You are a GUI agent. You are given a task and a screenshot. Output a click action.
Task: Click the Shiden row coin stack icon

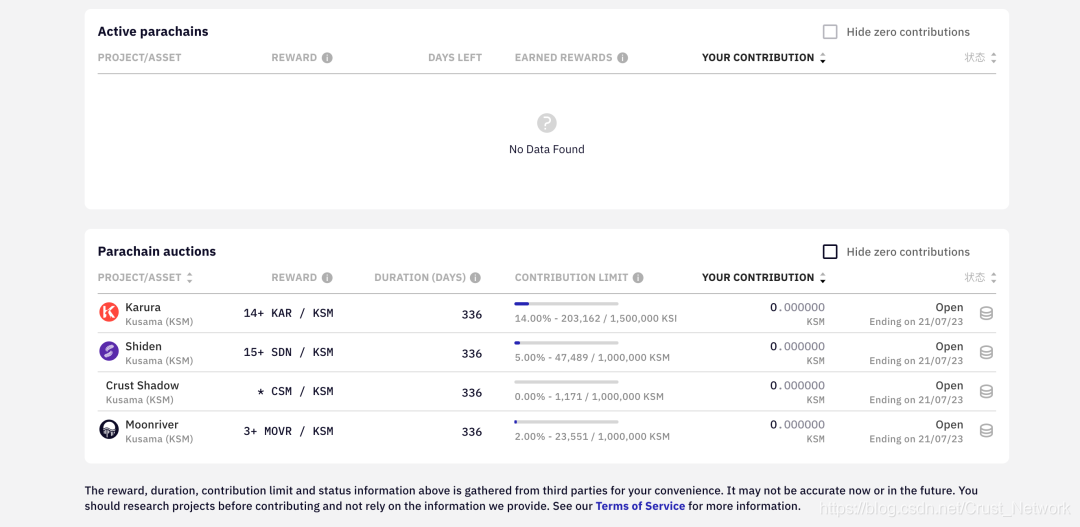click(986, 352)
